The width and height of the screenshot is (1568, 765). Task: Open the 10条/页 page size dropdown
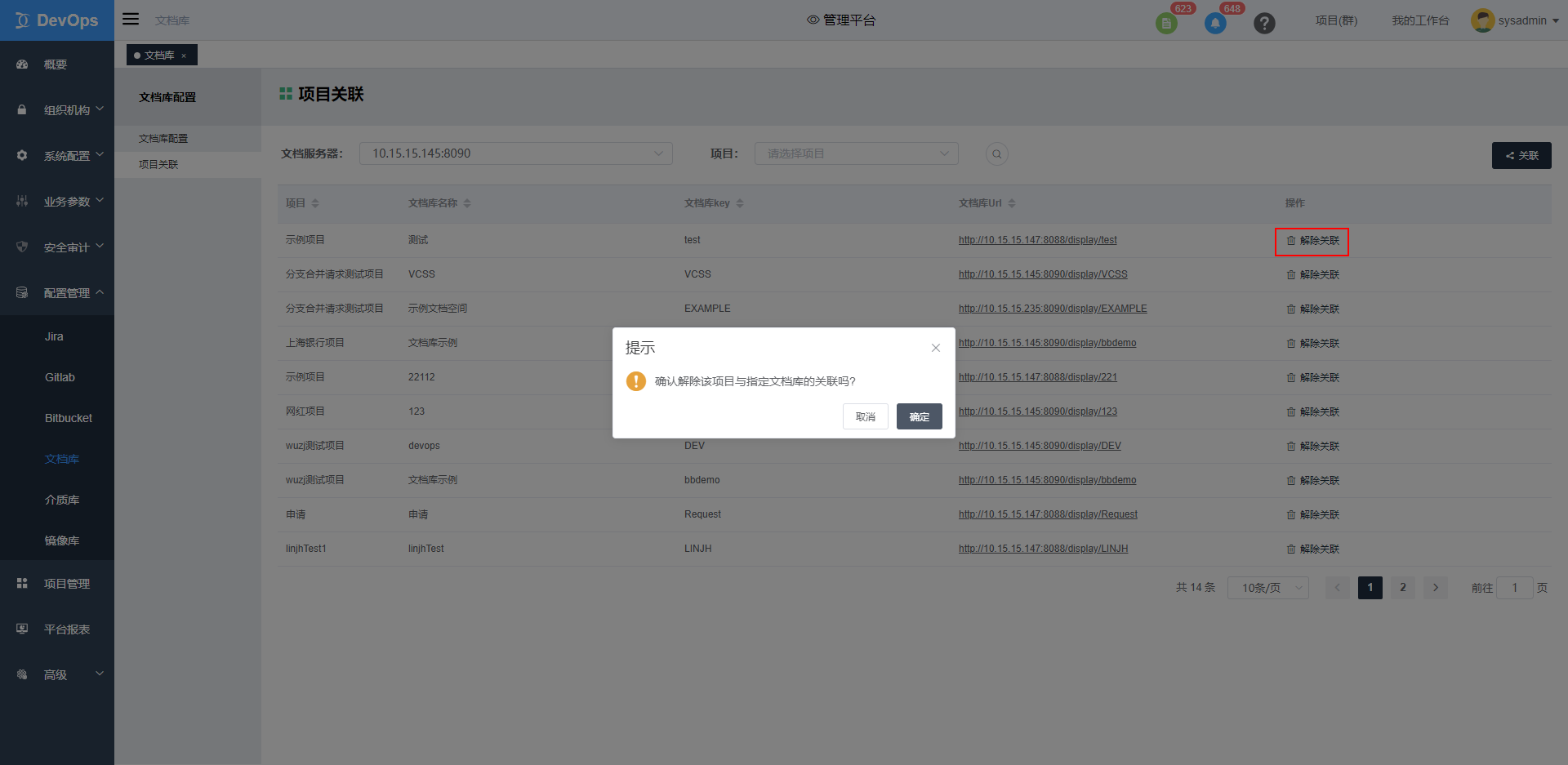point(1268,588)
